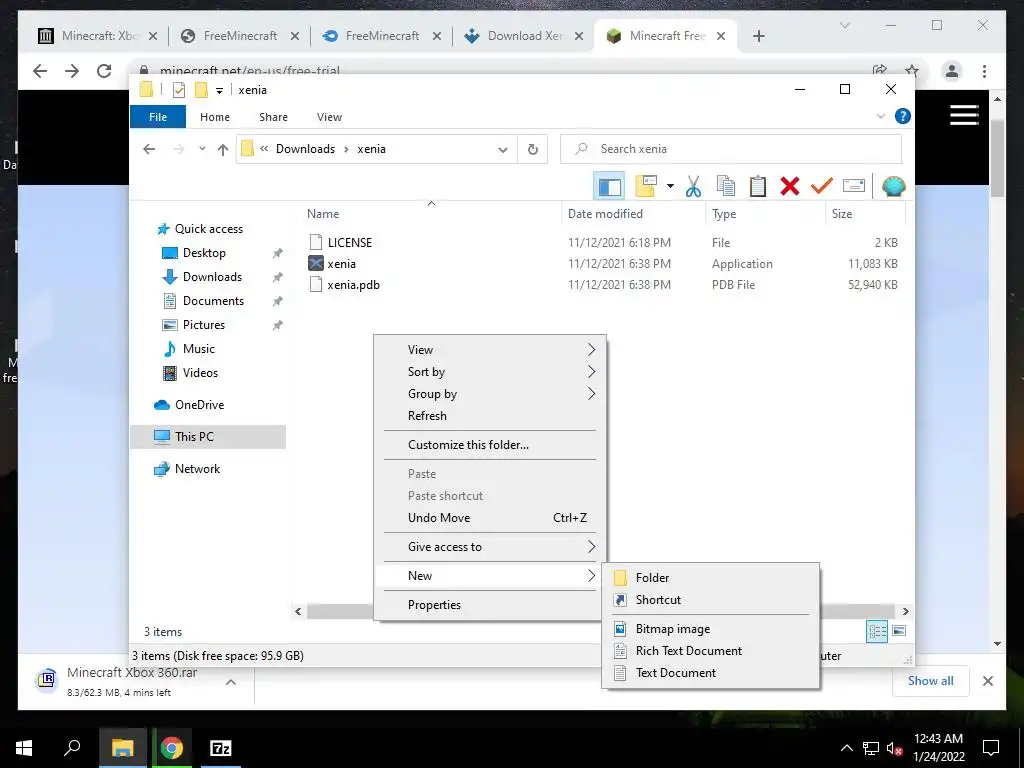Image resolution: width=1024 pixels, height=768 pixels.
Task: Open minecraft.net hamburger menu
Action: pos(964,115)
